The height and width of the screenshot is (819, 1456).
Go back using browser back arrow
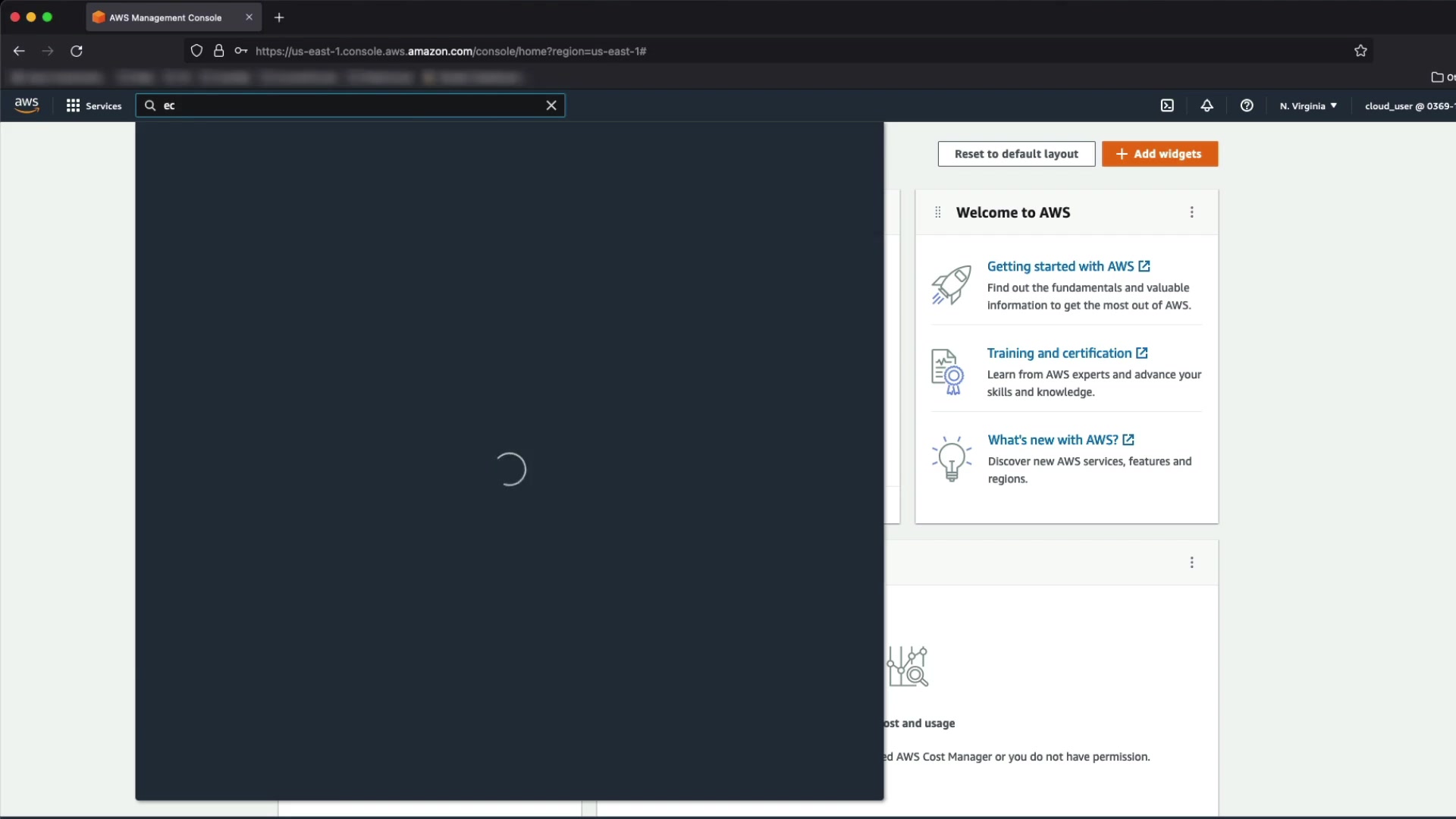(x=19, y=51)
